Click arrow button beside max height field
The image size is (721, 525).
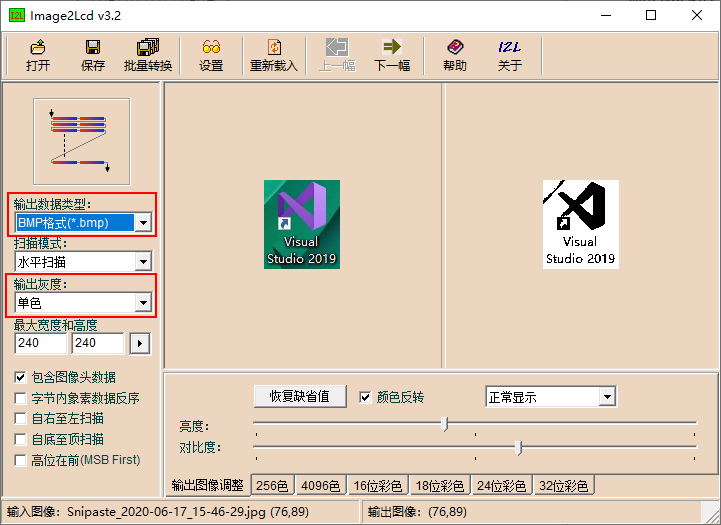tap(140, 343)
